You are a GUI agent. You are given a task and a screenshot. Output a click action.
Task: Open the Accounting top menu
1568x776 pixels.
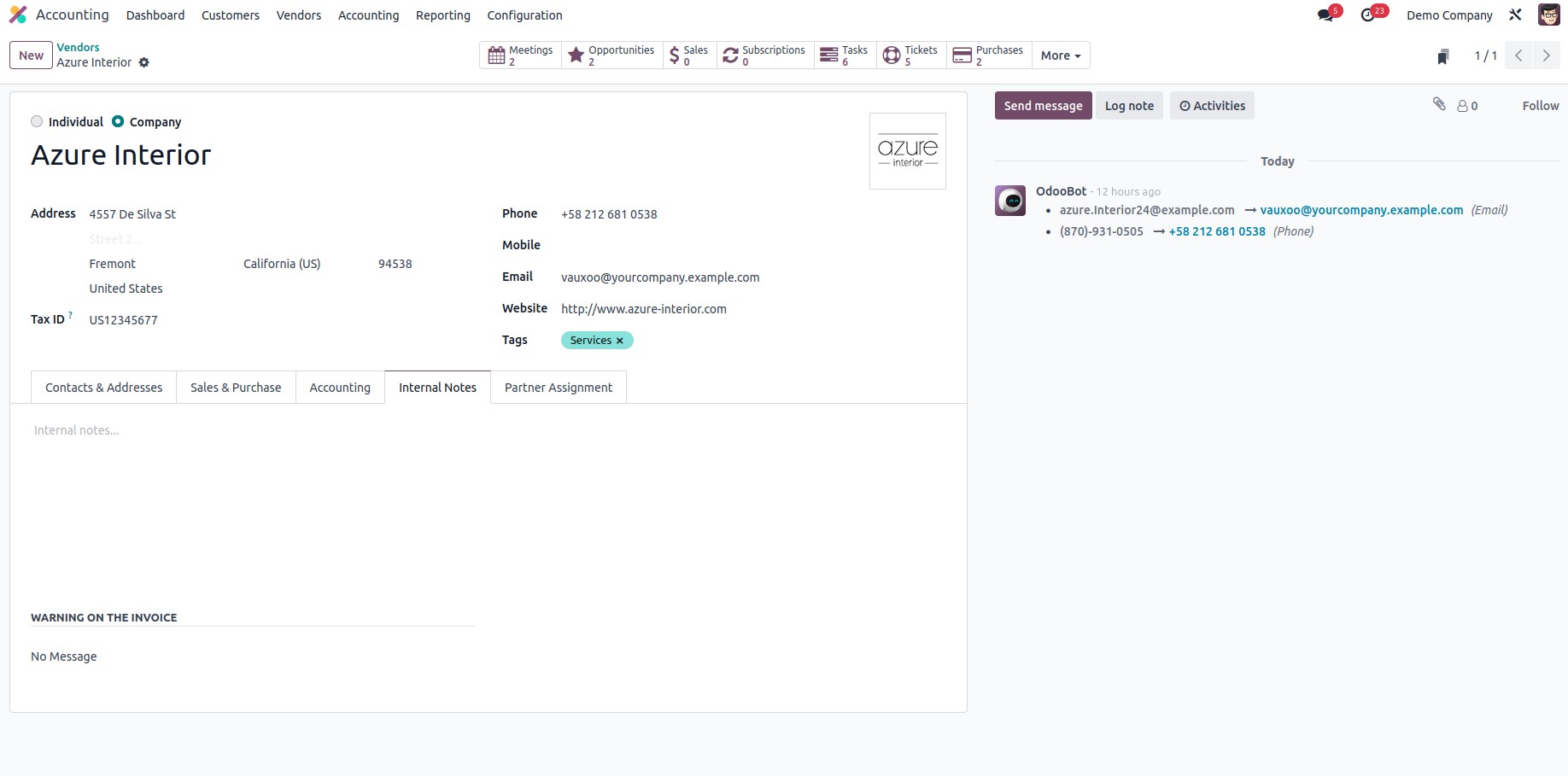pos(368,15)
